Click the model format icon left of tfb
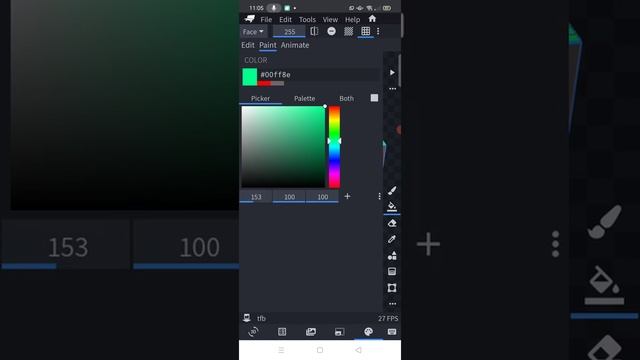 [247, 318]
